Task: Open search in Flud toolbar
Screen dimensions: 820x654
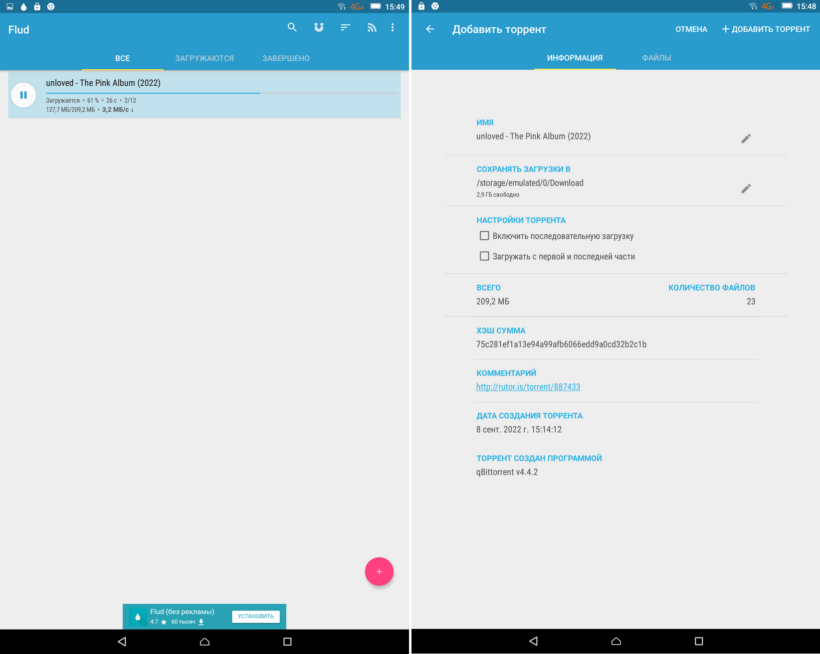Action: tap(292, 28)
